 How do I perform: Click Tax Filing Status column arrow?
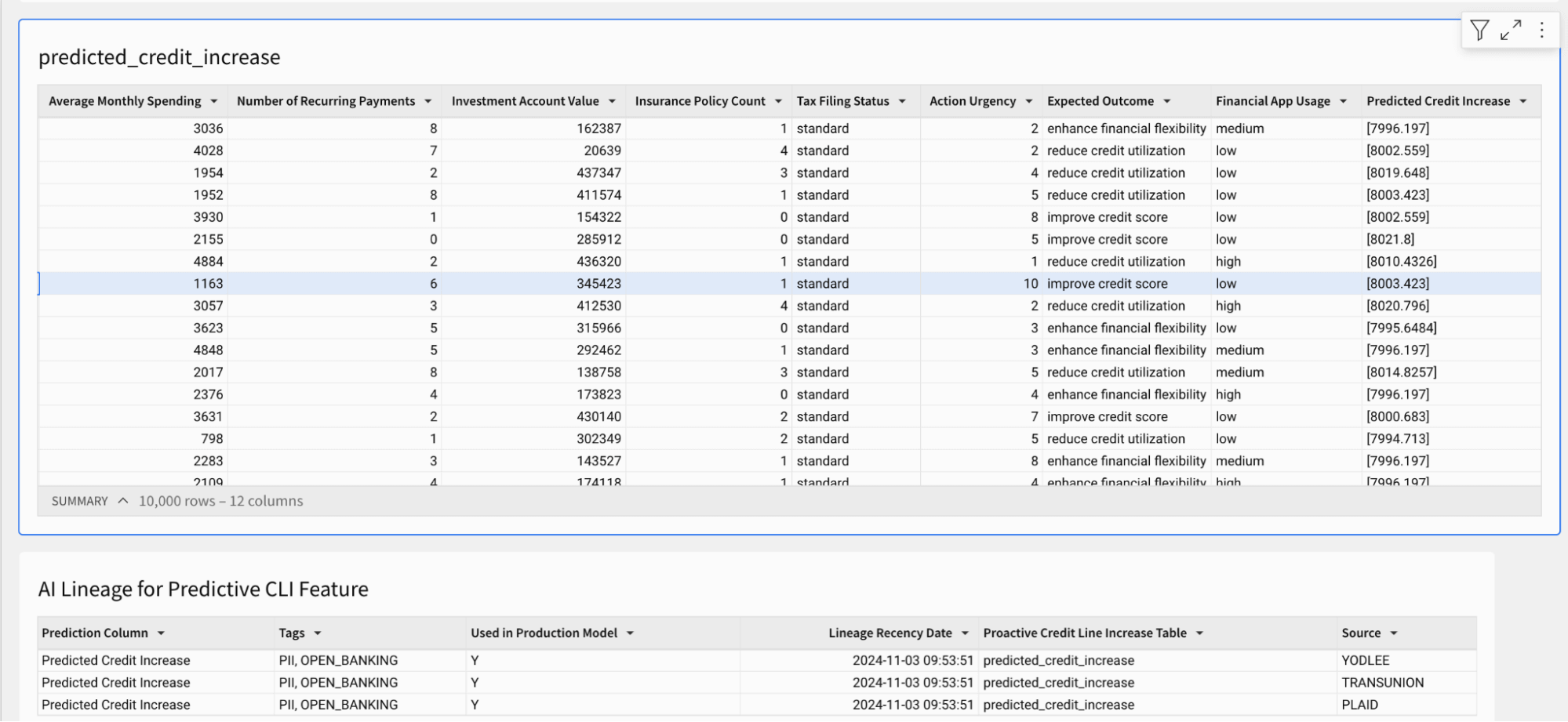[x=902, y=101]
